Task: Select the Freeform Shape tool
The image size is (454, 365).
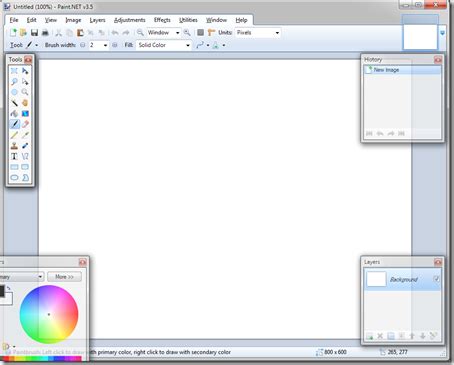Action: (x=25, y=178)
